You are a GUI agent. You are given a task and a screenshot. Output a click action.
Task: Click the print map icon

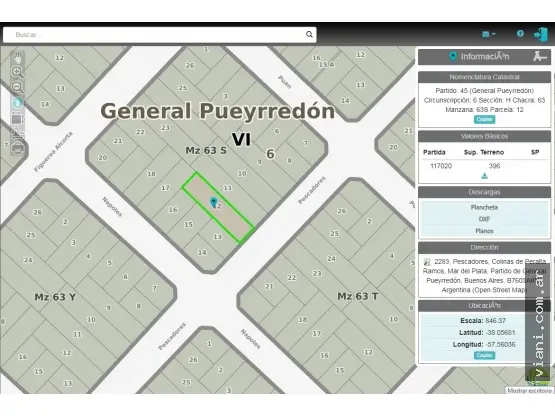click(x=17, y=148)
